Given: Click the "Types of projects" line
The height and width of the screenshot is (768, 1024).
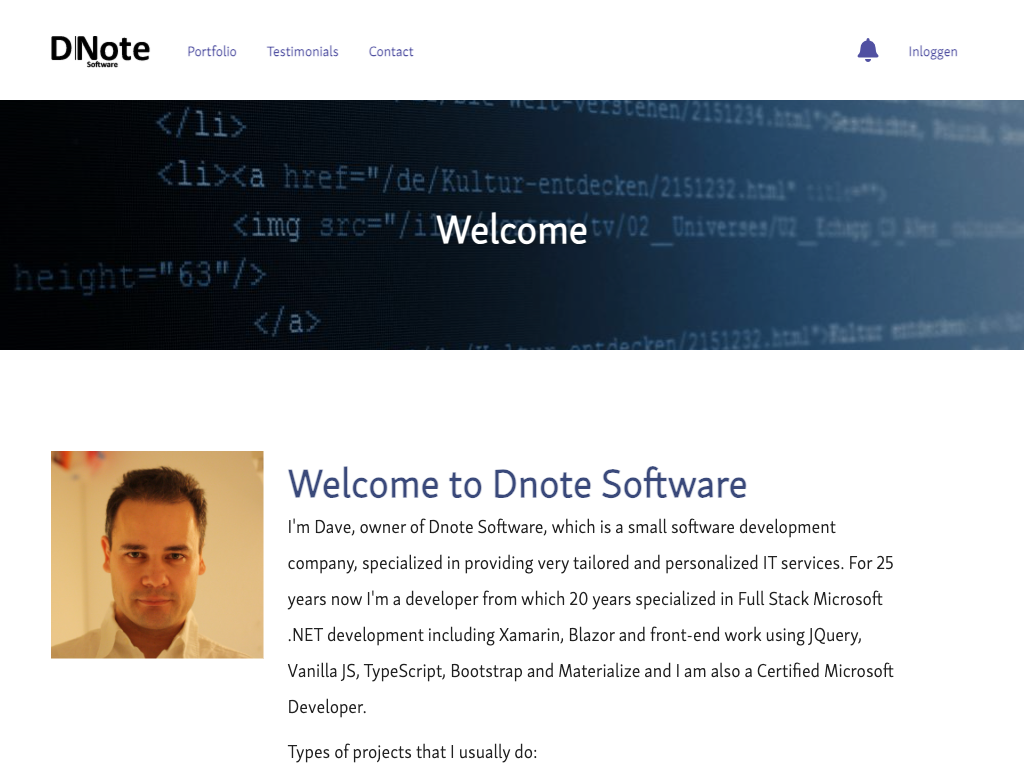Looking at the screenshot, I should tap(412, 751).
